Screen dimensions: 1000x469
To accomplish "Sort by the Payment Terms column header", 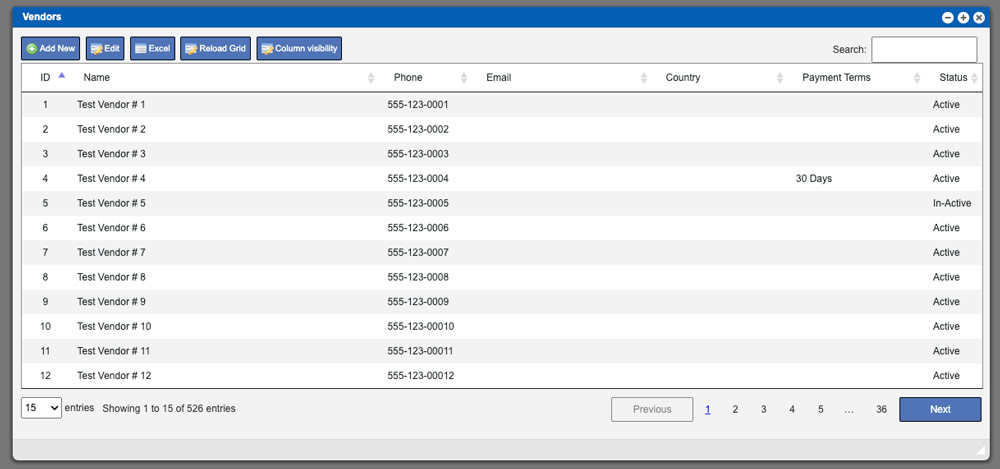I will pyautogui.click(x=836, y=77).
